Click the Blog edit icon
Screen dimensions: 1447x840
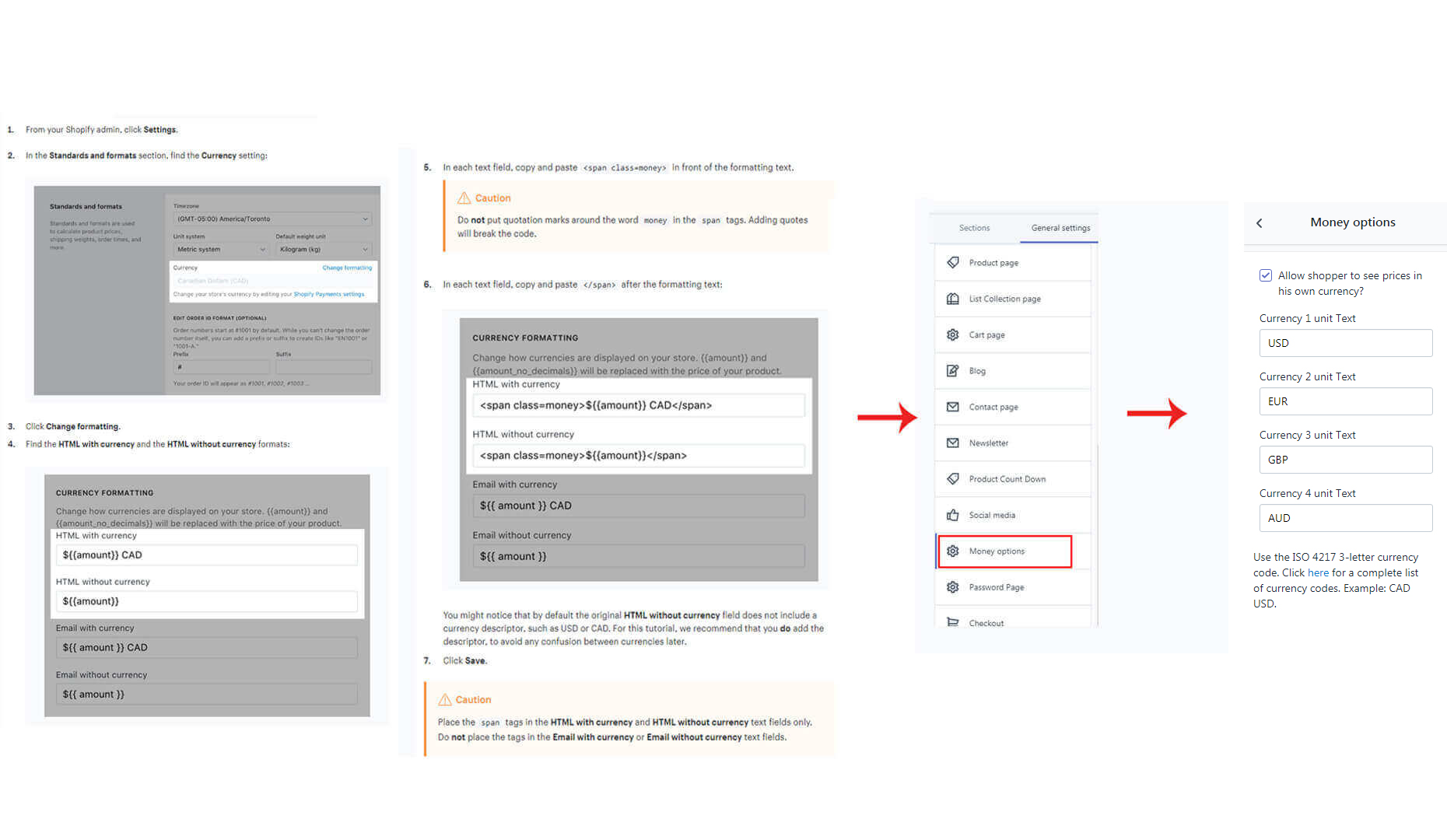tap(952, 371)
